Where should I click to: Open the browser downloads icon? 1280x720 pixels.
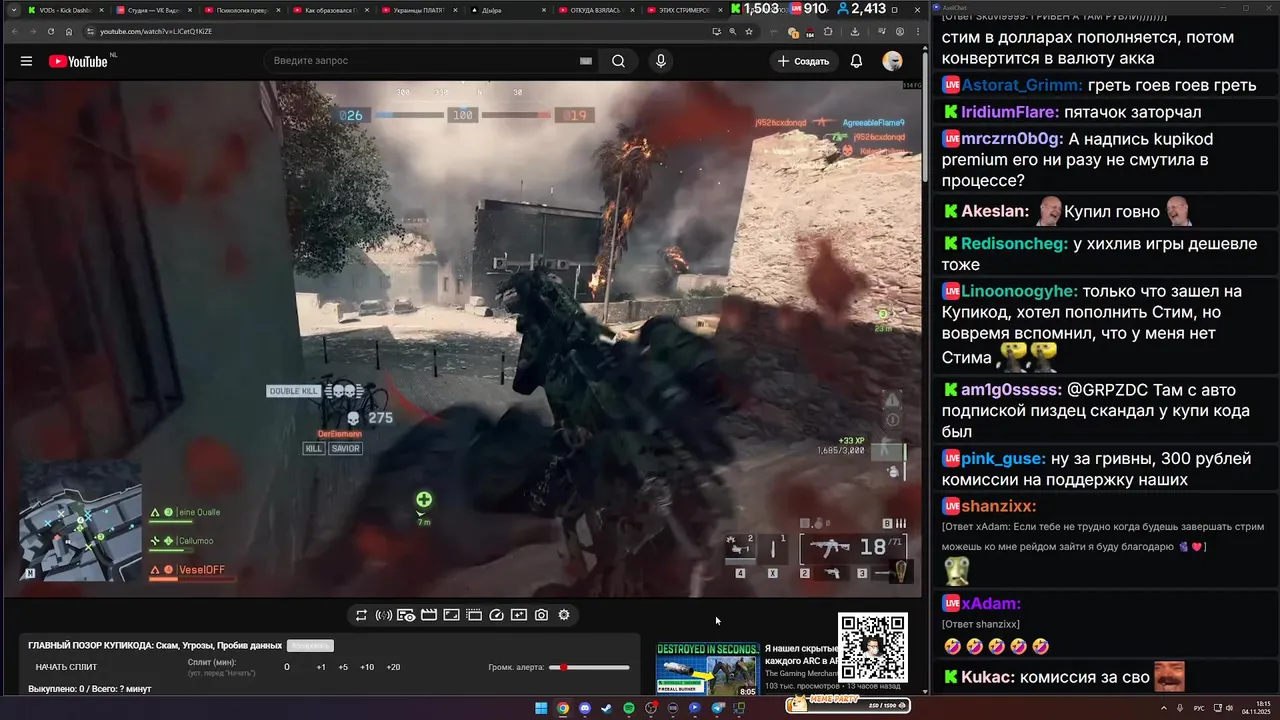pos(855,31)
